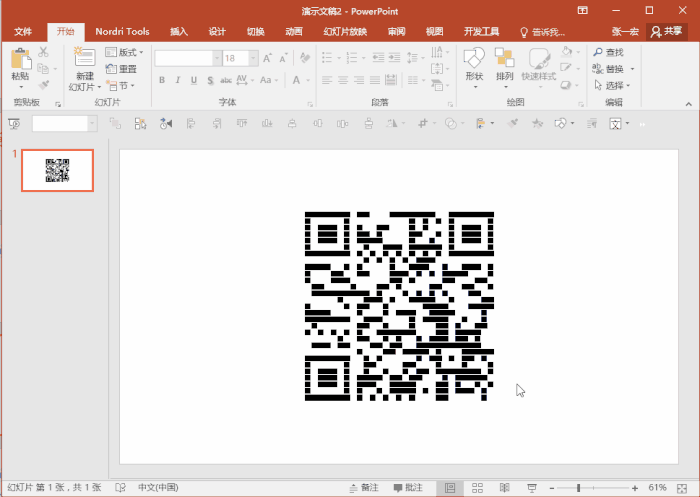Start Slide Show from status bar icon

(x=532, y=488)
